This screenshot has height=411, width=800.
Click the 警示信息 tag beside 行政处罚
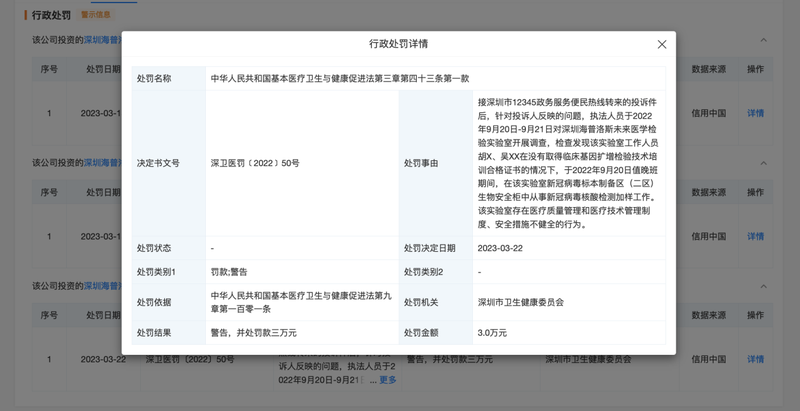[x=96, y=15]
